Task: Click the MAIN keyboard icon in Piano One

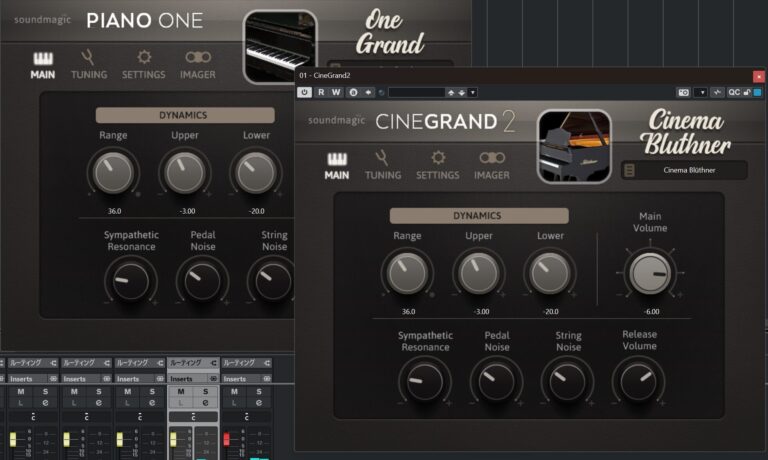Action: tap(43, 58)
